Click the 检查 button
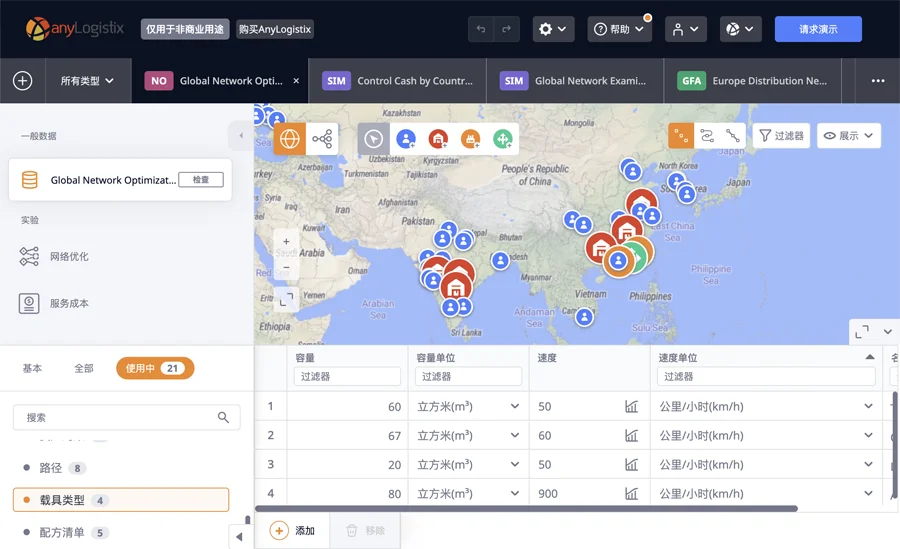Image resolution: width=900 pixels, height=549 pixels. [x=201, y=180]
